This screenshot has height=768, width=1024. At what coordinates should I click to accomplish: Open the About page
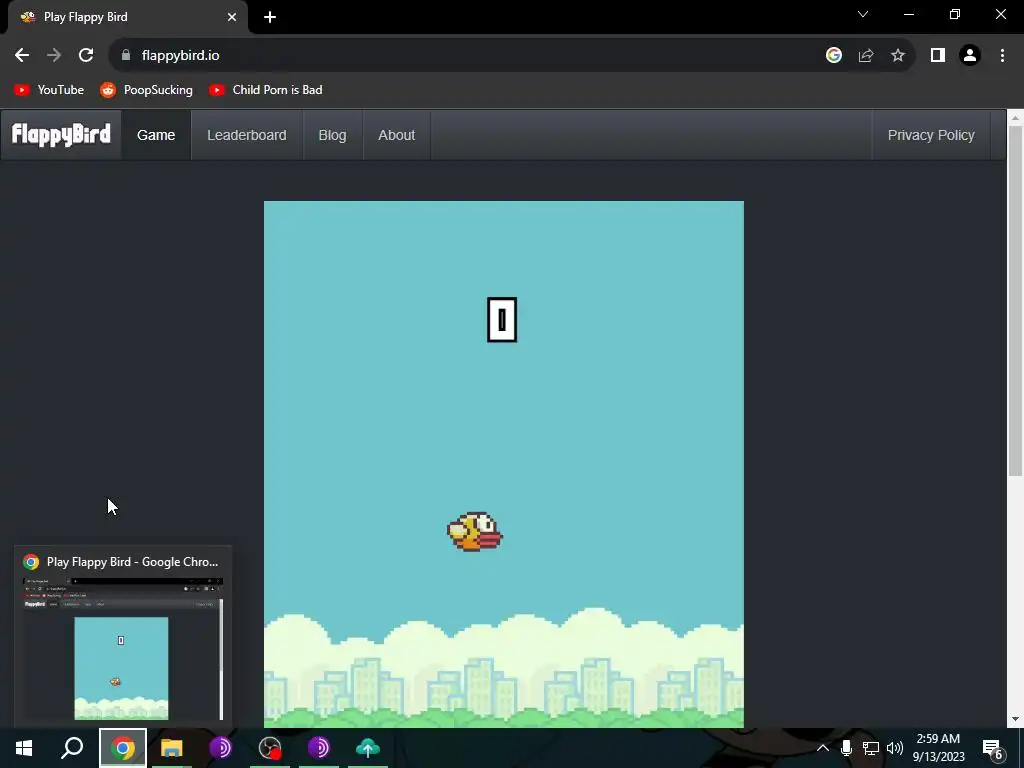click(x=396, y=135)
